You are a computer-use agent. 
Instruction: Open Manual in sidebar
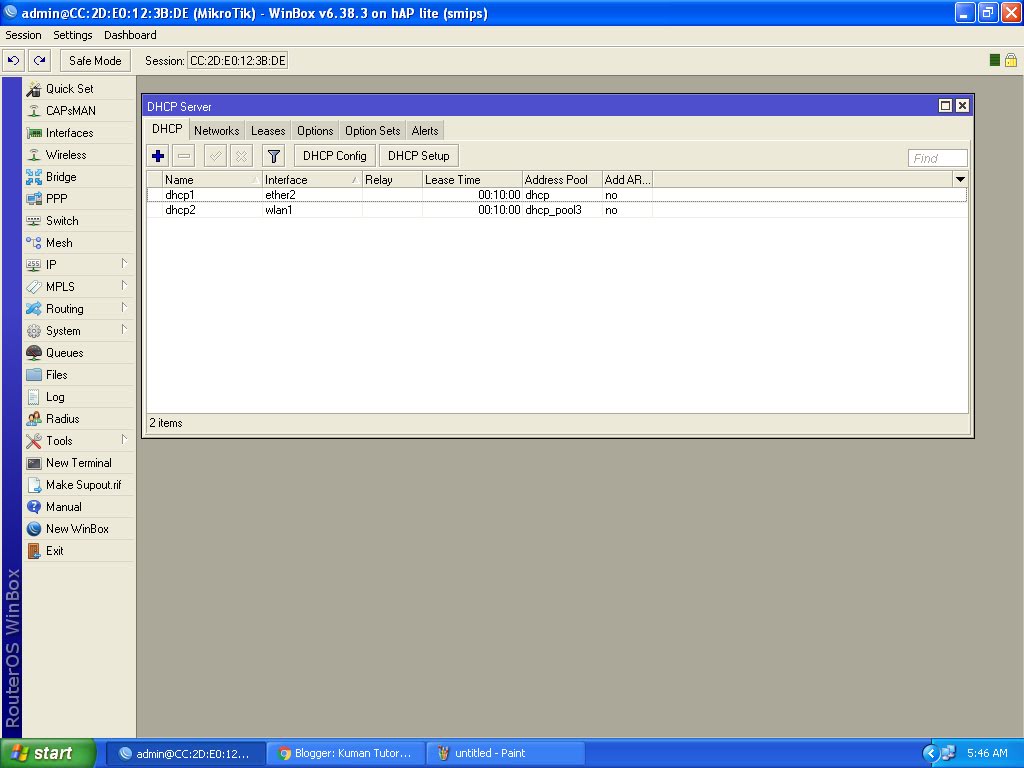(78, 507)
